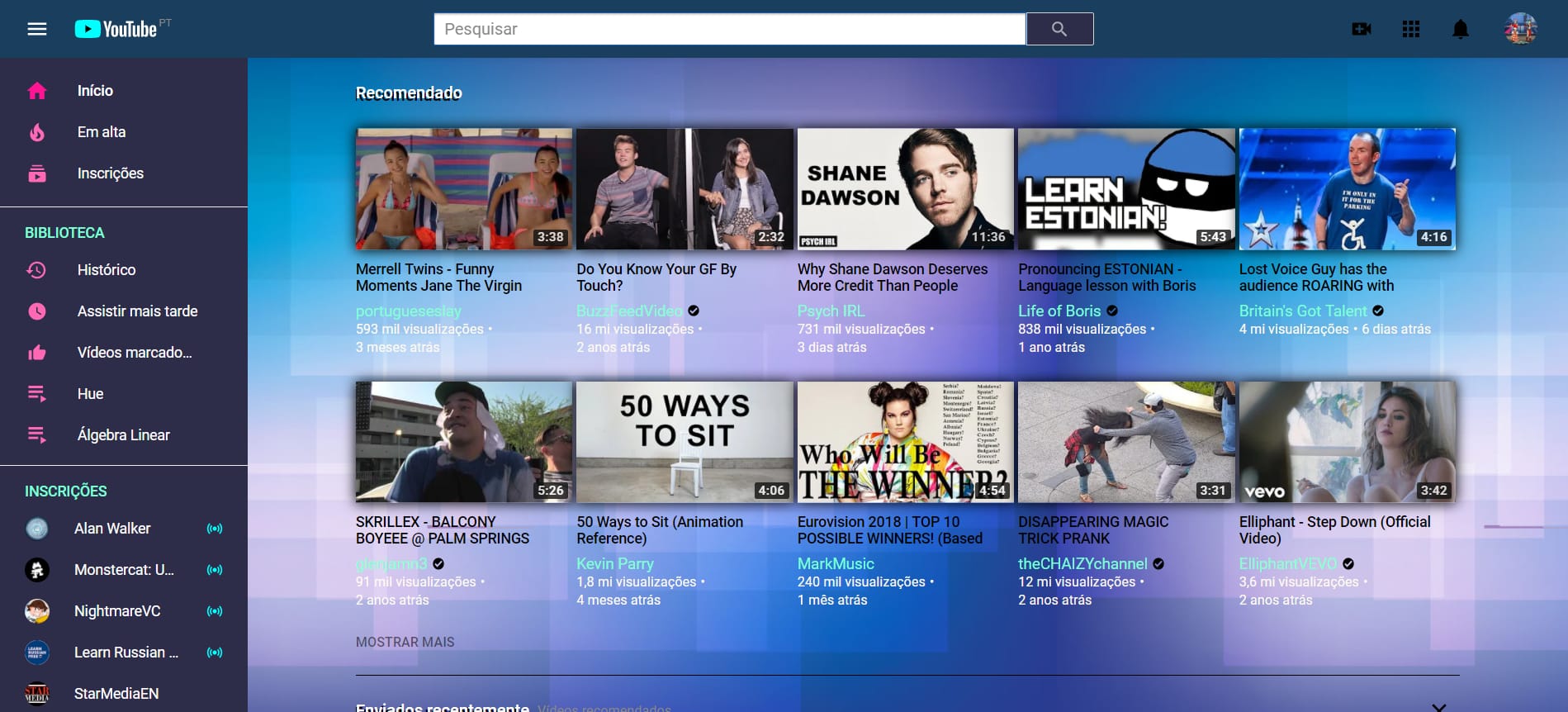The height and width of the screenshot is (712, 1568).
Task: Open the create video camera icon
Action: (x=1362, y=29)
